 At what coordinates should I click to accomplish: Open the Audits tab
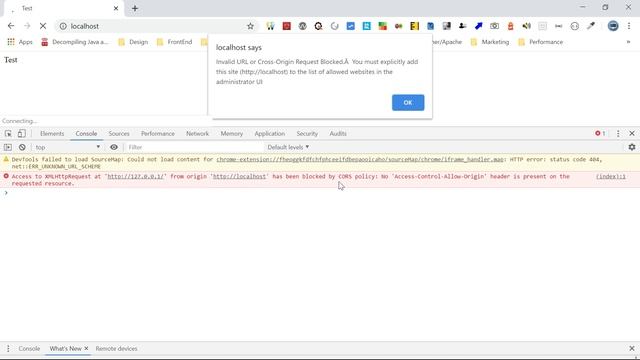click(x=338, y=133)
